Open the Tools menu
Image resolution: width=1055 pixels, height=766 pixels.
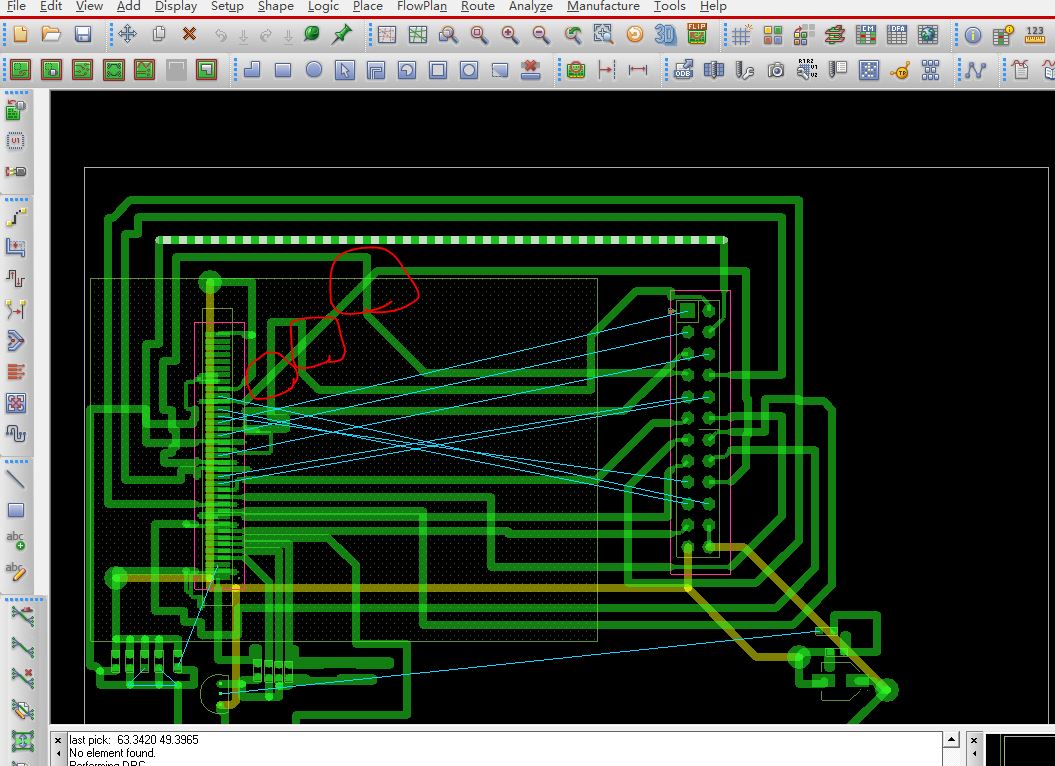(x=669, y=6)
